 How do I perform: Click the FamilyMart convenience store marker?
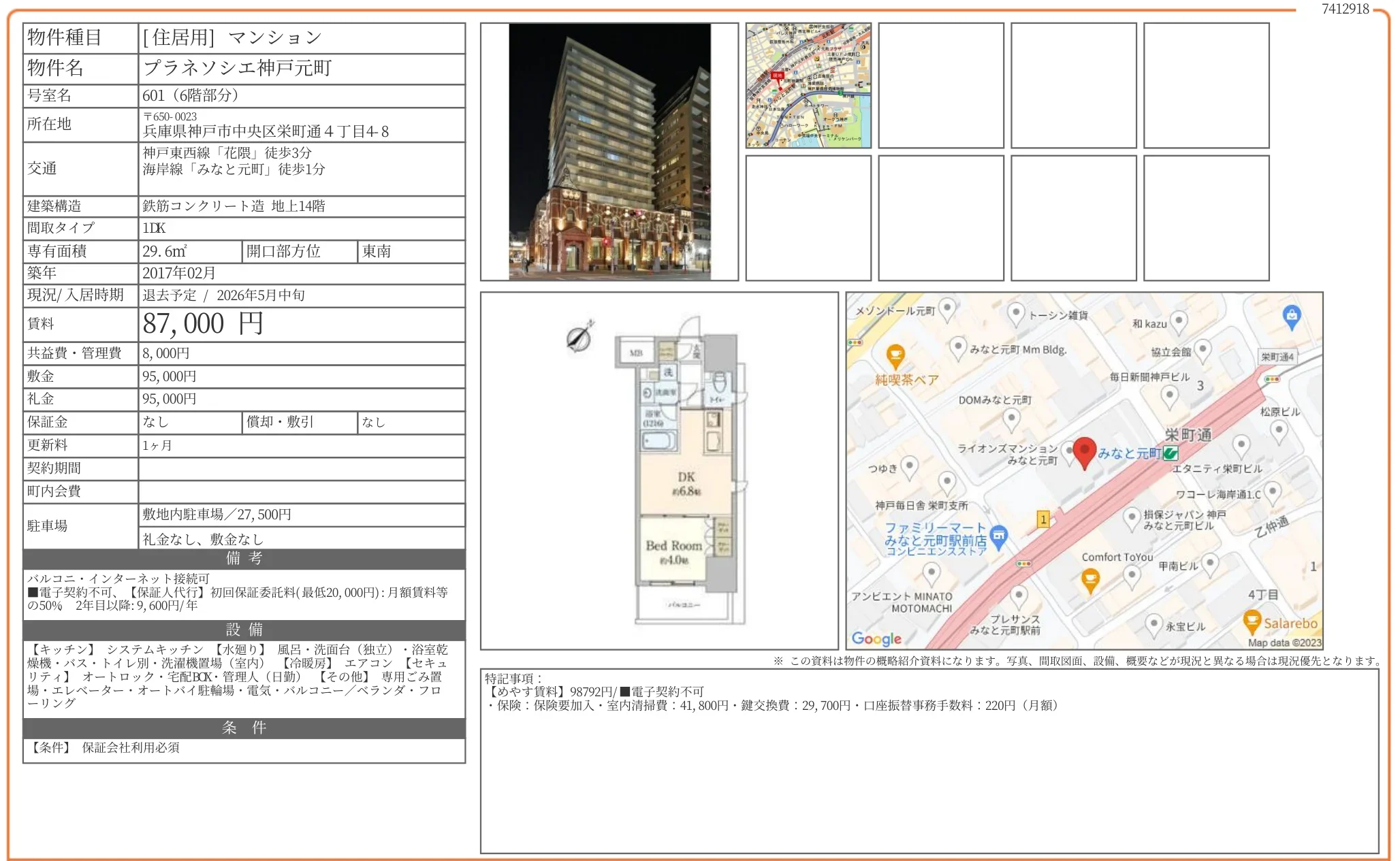click(998, 536)
